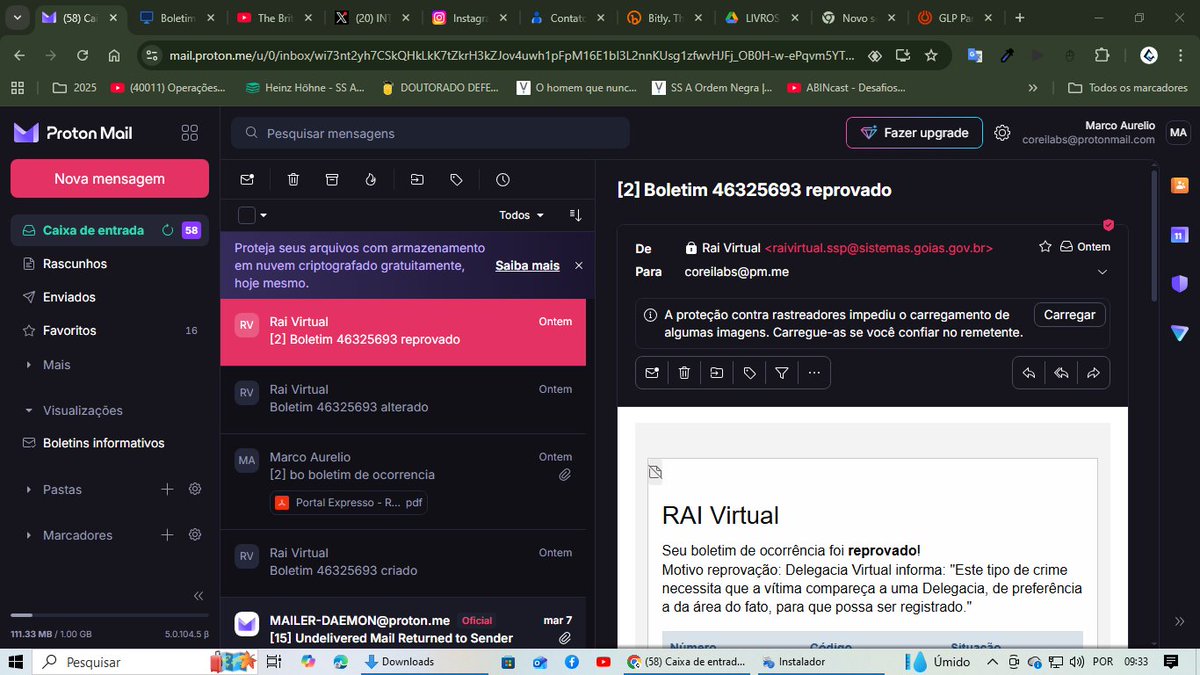Screen dimensions: 1200x675
Task: Add a new folder next to Pastas
Action: [167, 489]
